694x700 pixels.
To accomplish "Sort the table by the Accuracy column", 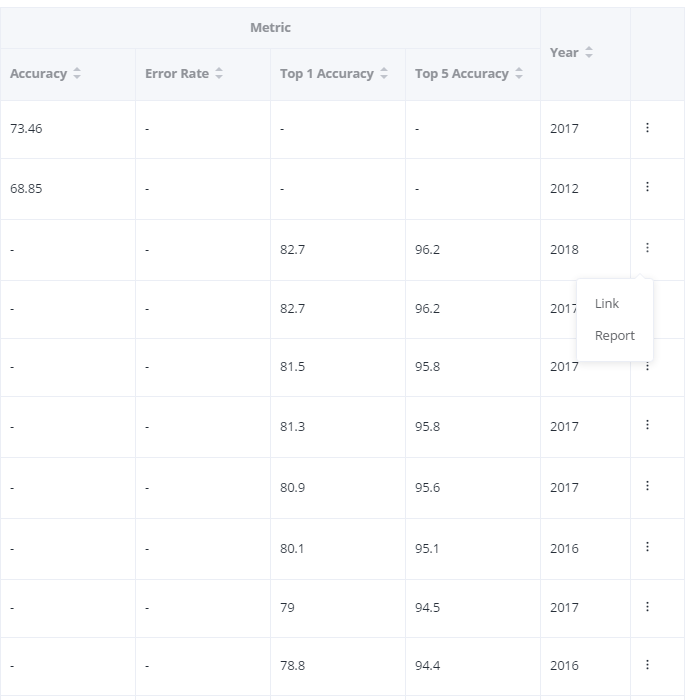I will (x=77, y=74).
